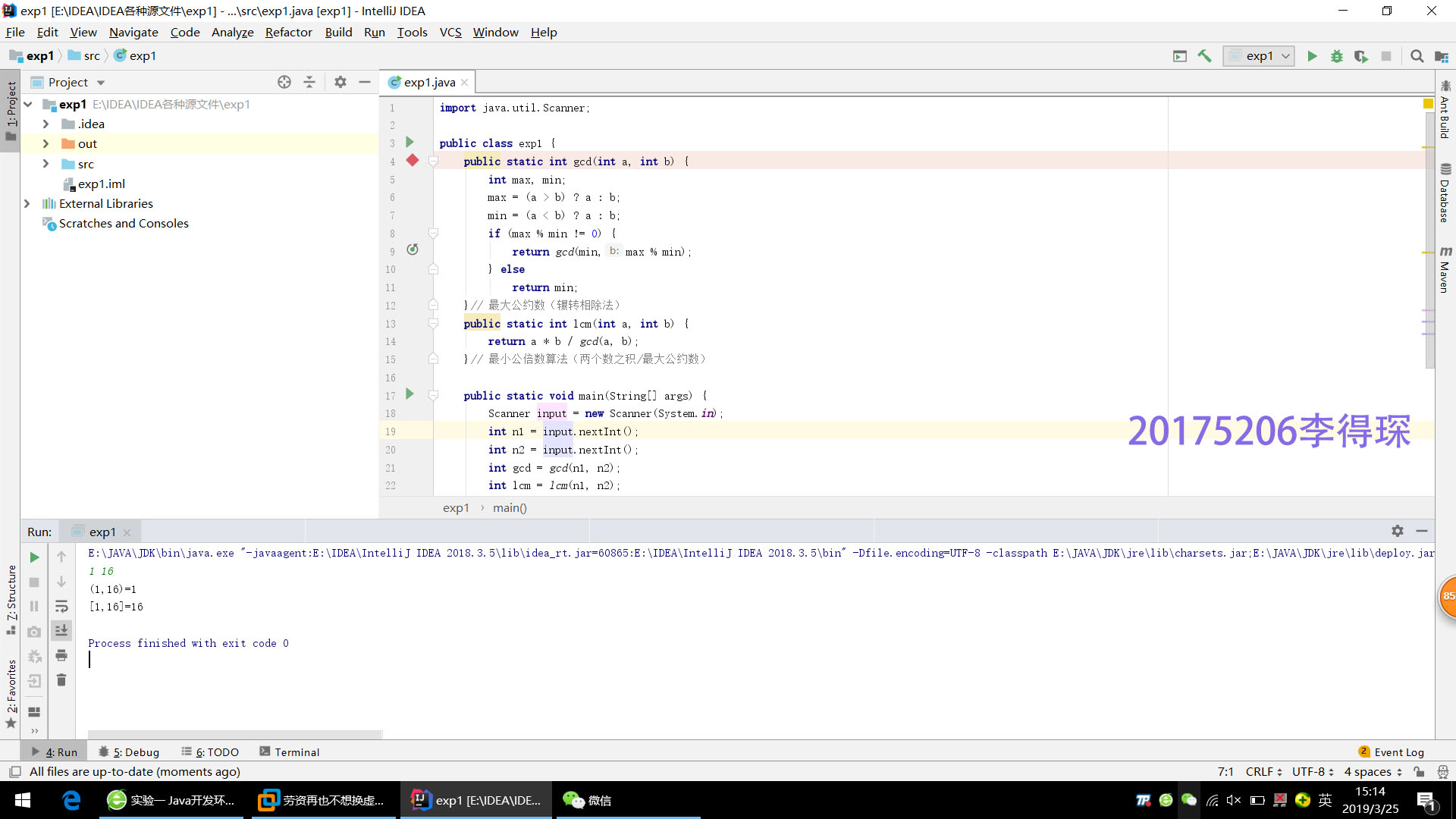Click run gutter arrow beside class exp1

[x=410, y=143]
